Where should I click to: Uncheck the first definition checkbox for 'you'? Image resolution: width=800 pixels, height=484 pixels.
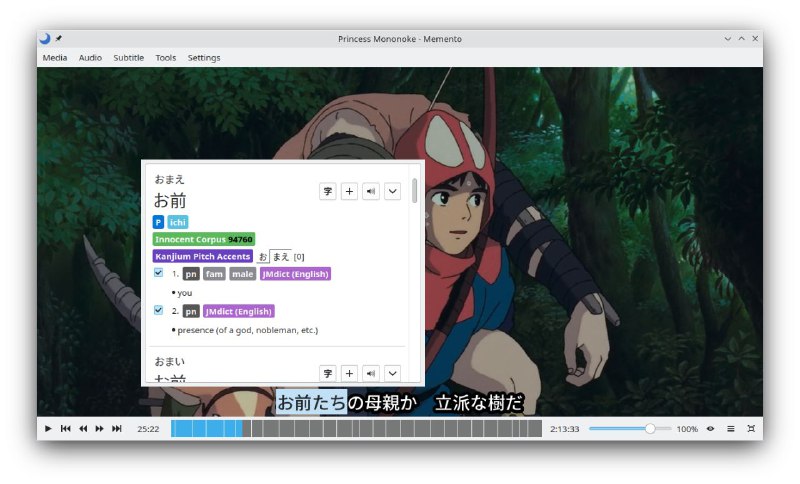(x=159, y=273)
